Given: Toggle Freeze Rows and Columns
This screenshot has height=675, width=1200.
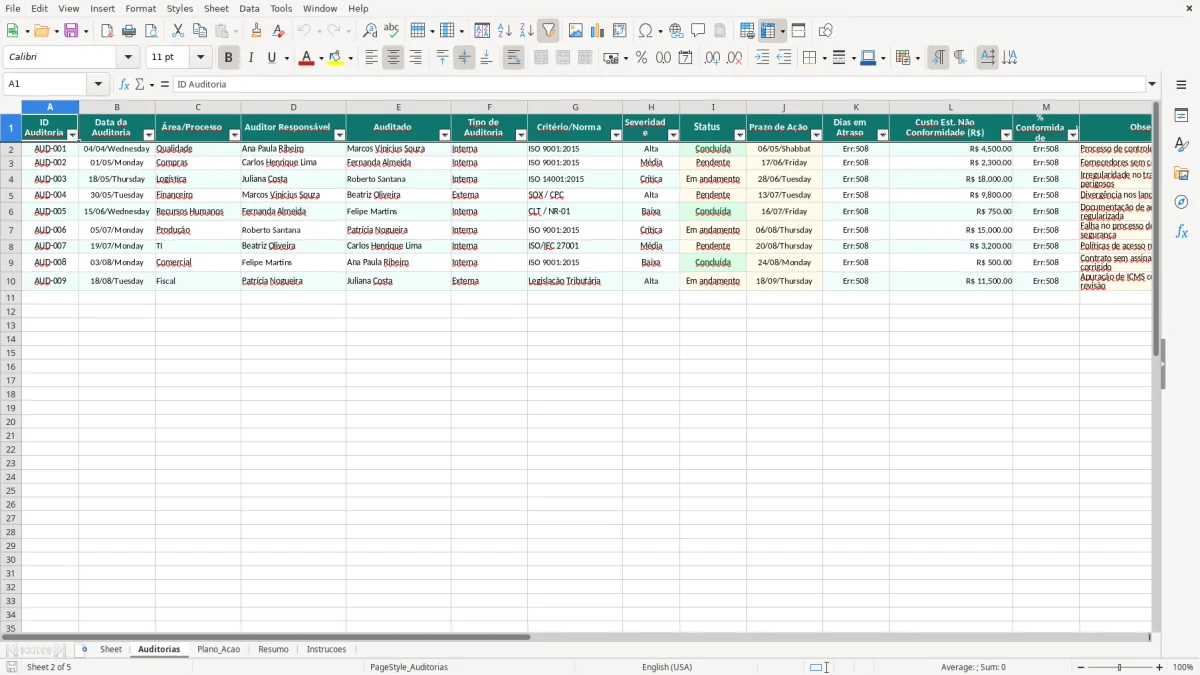Looking at the screenshot, I should click(768, 31).
